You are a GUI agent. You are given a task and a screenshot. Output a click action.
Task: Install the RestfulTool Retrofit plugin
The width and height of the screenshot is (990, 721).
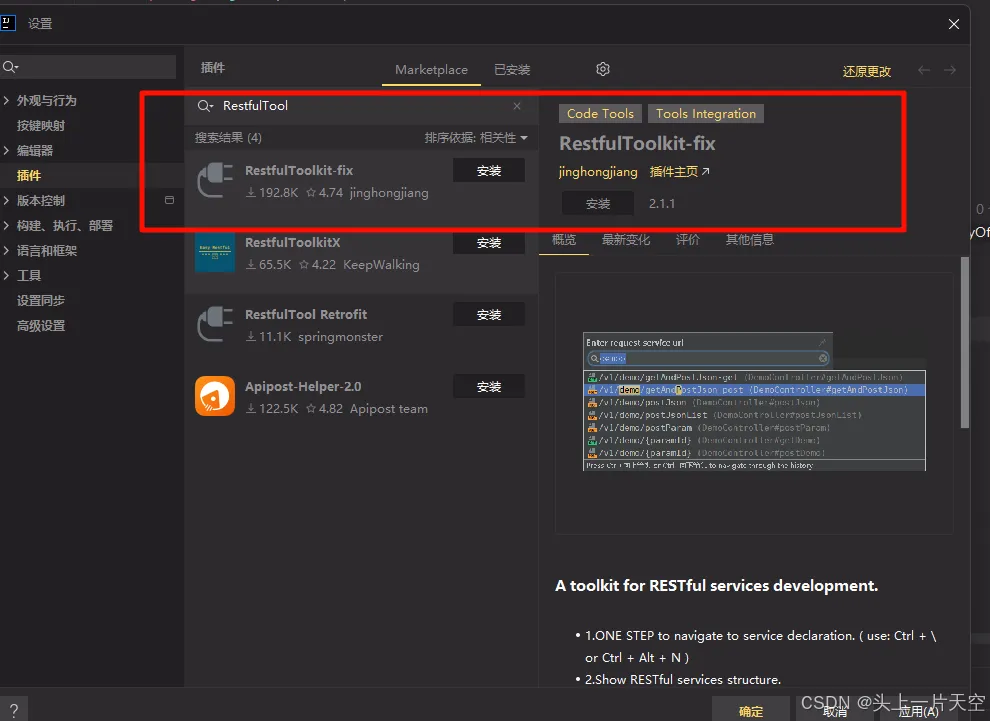coord(489,314)
